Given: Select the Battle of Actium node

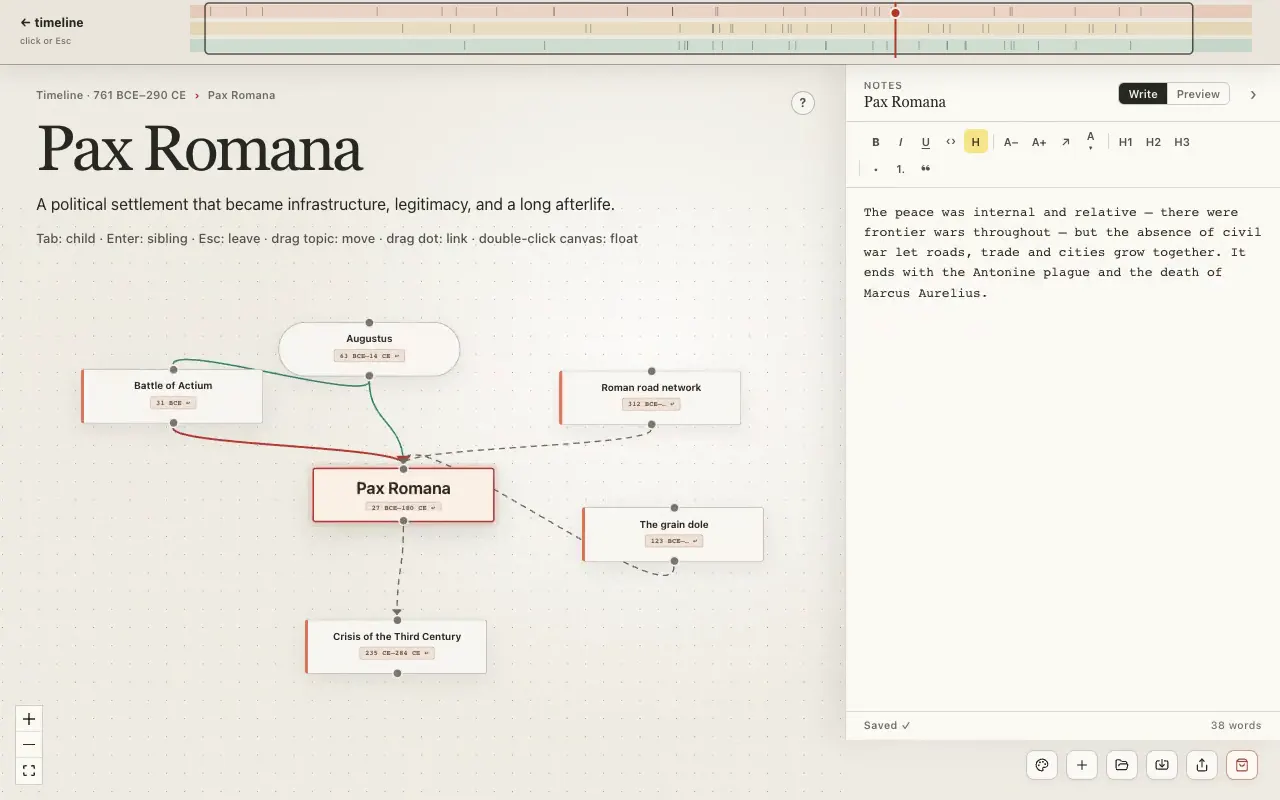Looking at the screenshot, I should tap(173, 396).
